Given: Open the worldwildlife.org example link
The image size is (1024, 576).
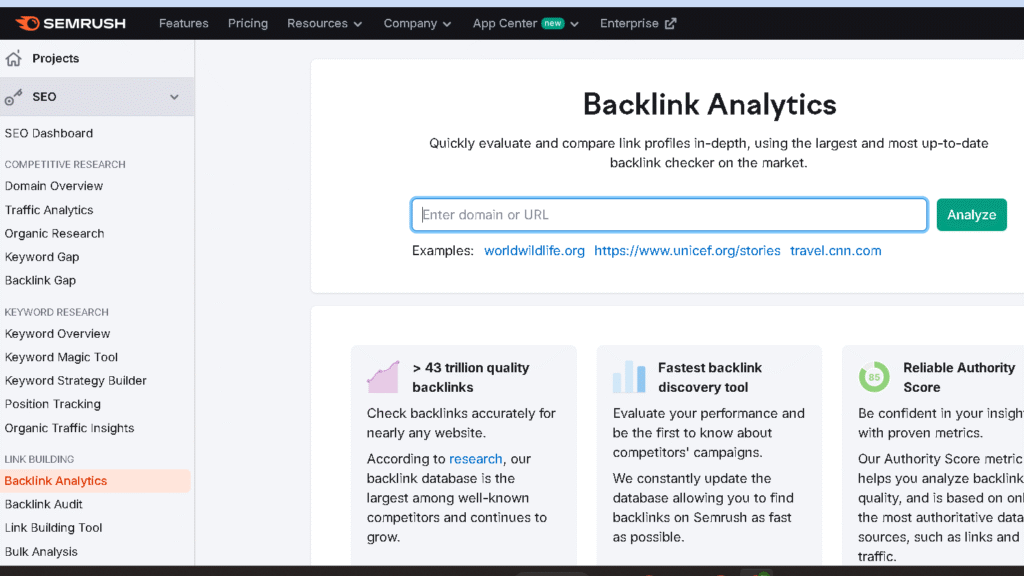Looking at the screenshot, I should click(x=534, y=250).
